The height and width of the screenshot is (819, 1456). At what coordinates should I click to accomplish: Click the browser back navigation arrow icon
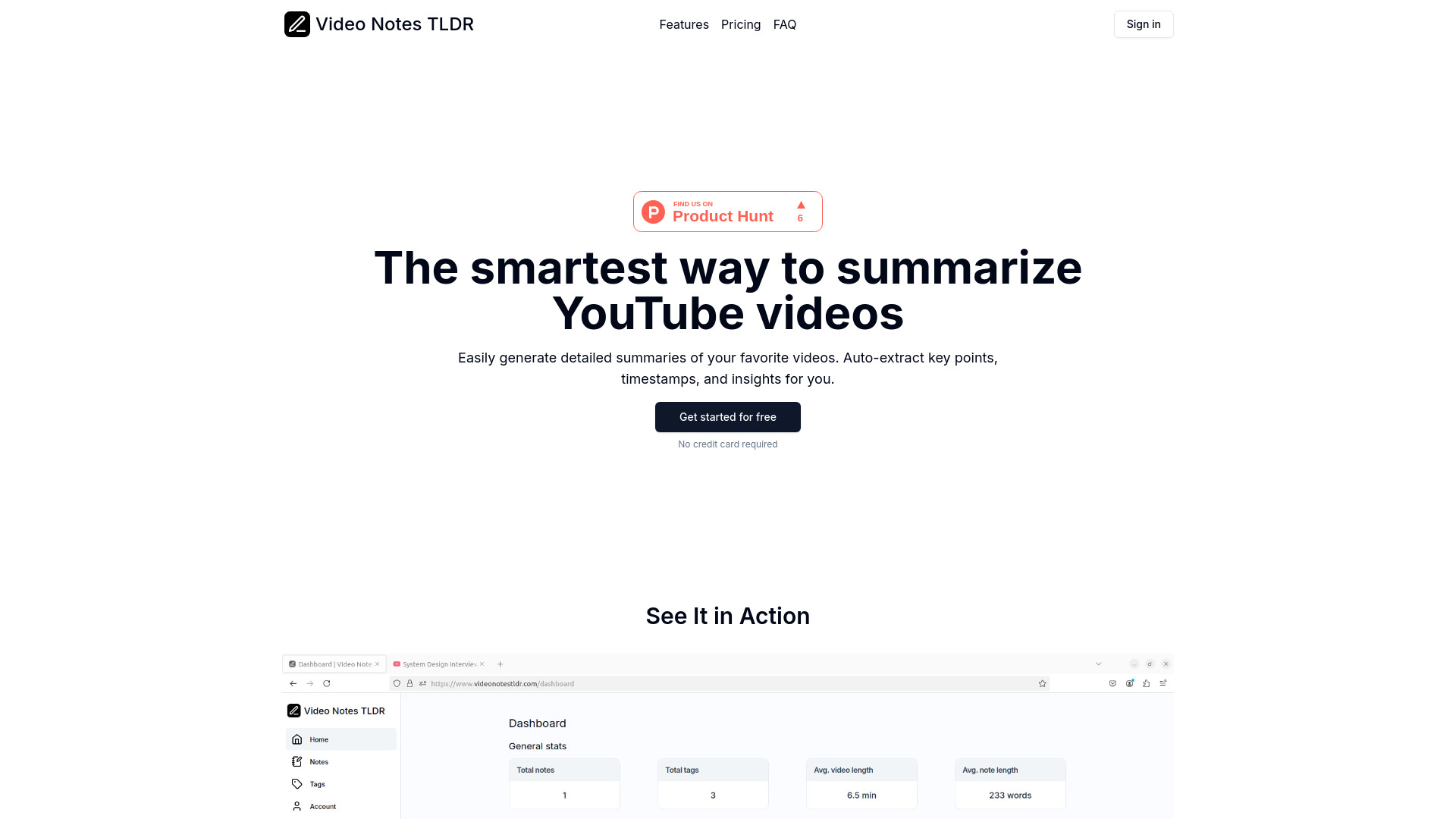(x=293, y=683)
